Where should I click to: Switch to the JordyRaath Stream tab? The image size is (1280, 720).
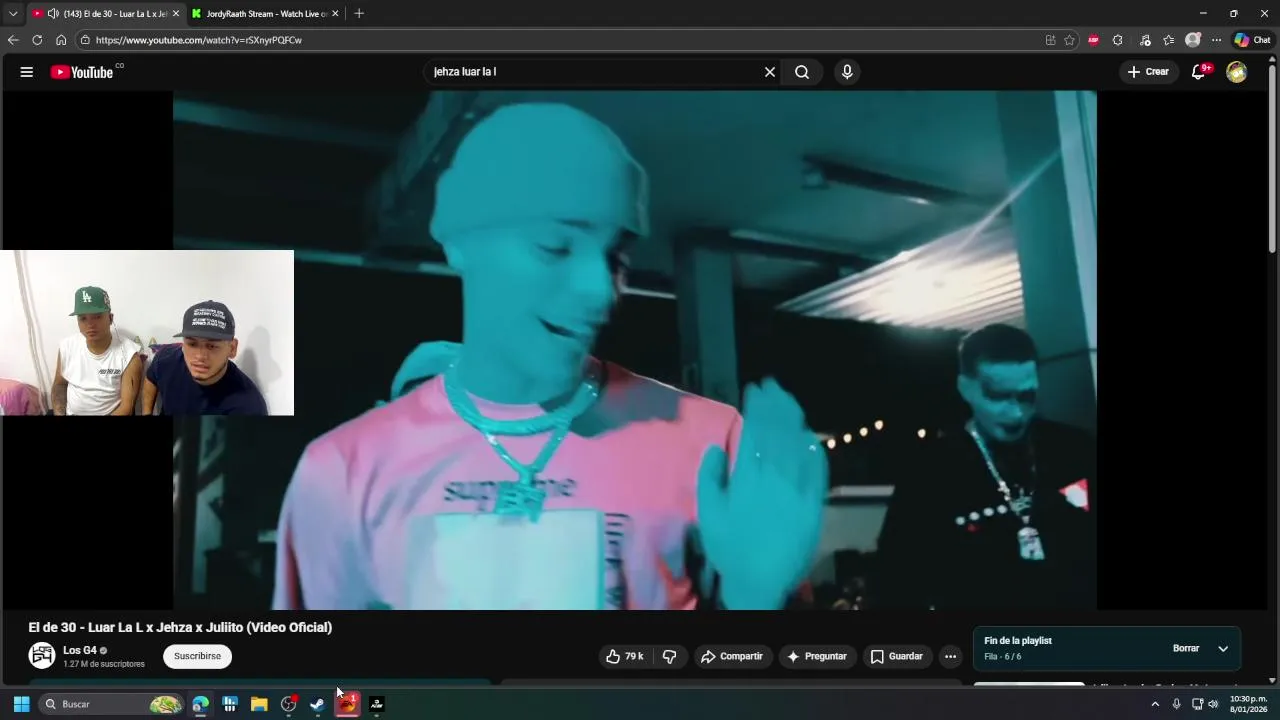(x=264, y=14)
